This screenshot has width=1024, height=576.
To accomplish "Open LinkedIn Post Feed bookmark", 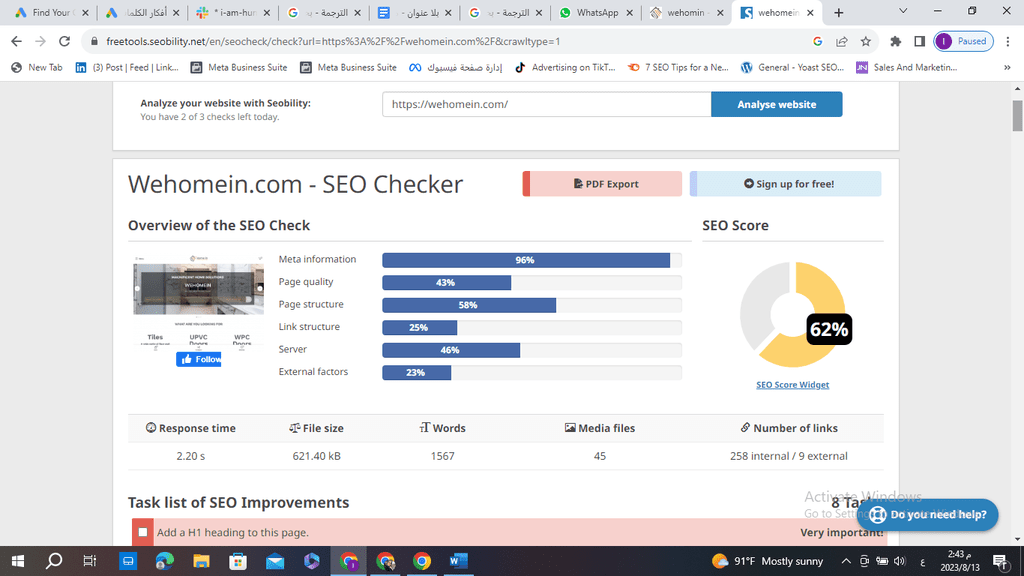I will [127, 67].
